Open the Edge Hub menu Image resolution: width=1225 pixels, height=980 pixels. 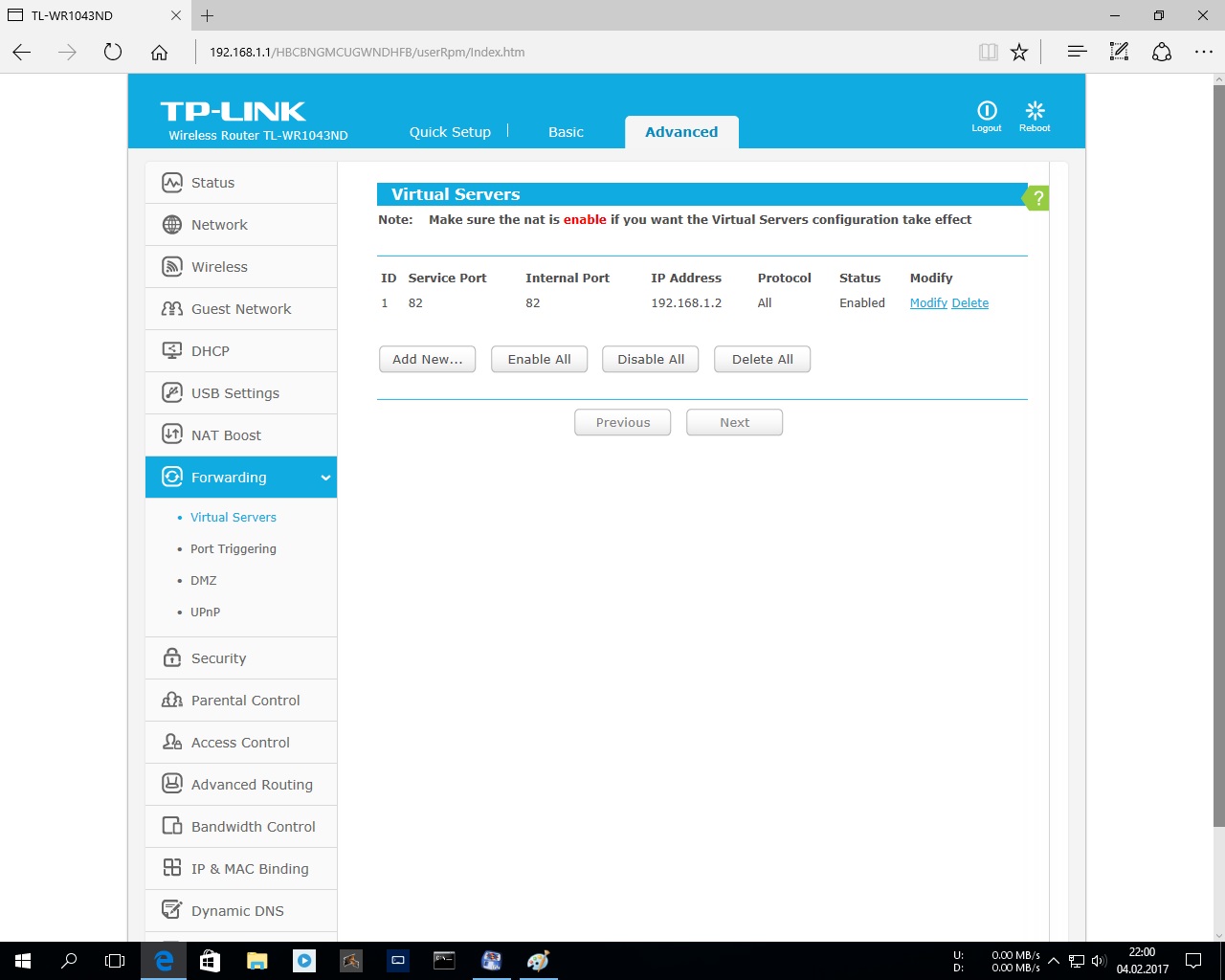click(1077, 52)
